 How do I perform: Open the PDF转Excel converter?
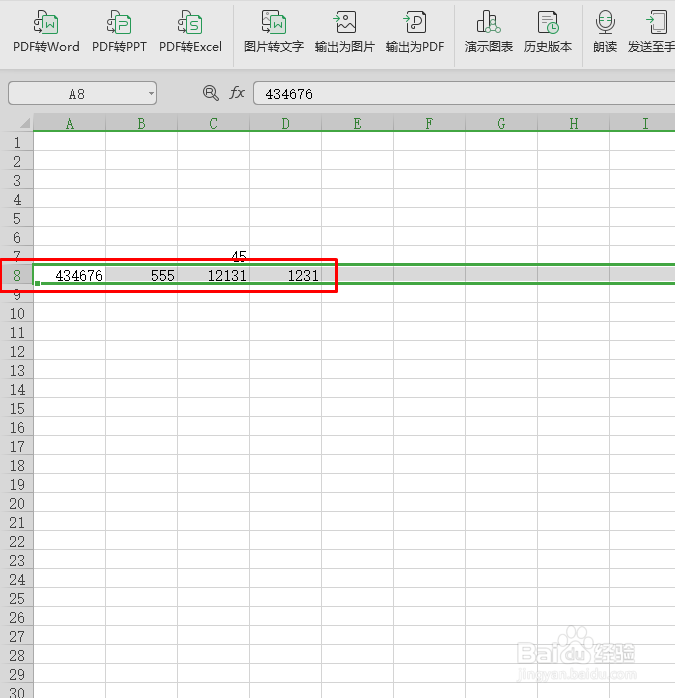coord(190,32)
